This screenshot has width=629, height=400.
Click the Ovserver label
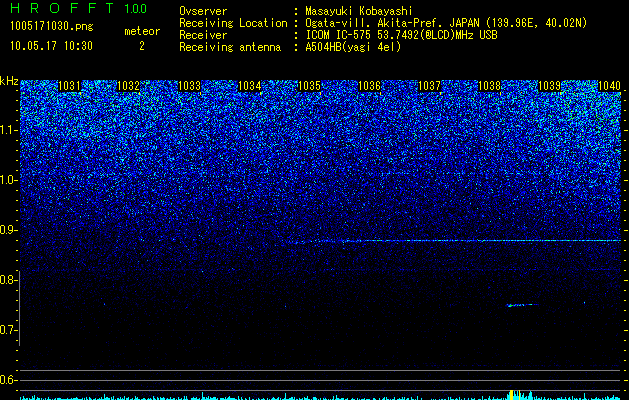(x=203, y=11)
